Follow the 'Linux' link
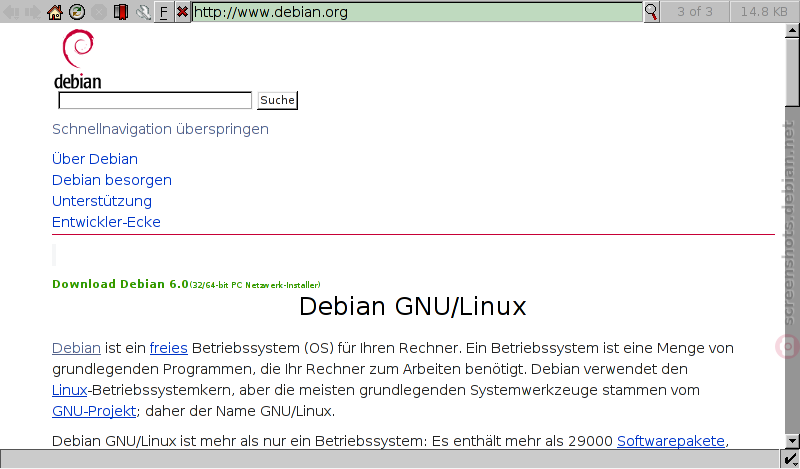Image resolution: width=800 pixels, height=469 pixels. 69,390
